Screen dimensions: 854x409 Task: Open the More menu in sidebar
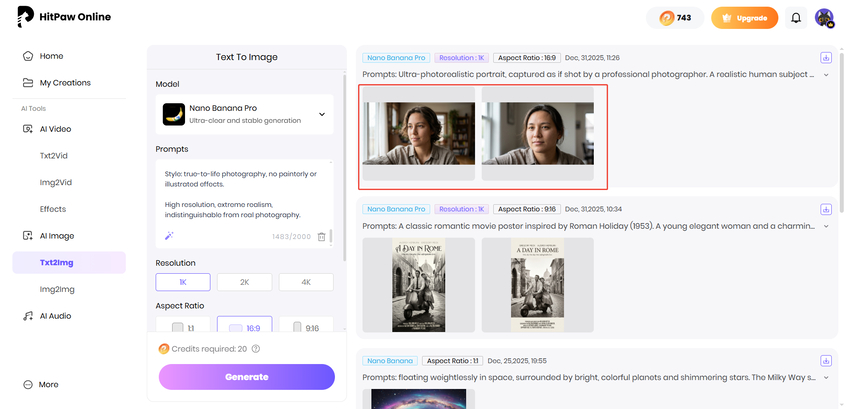tap(41, 384)
